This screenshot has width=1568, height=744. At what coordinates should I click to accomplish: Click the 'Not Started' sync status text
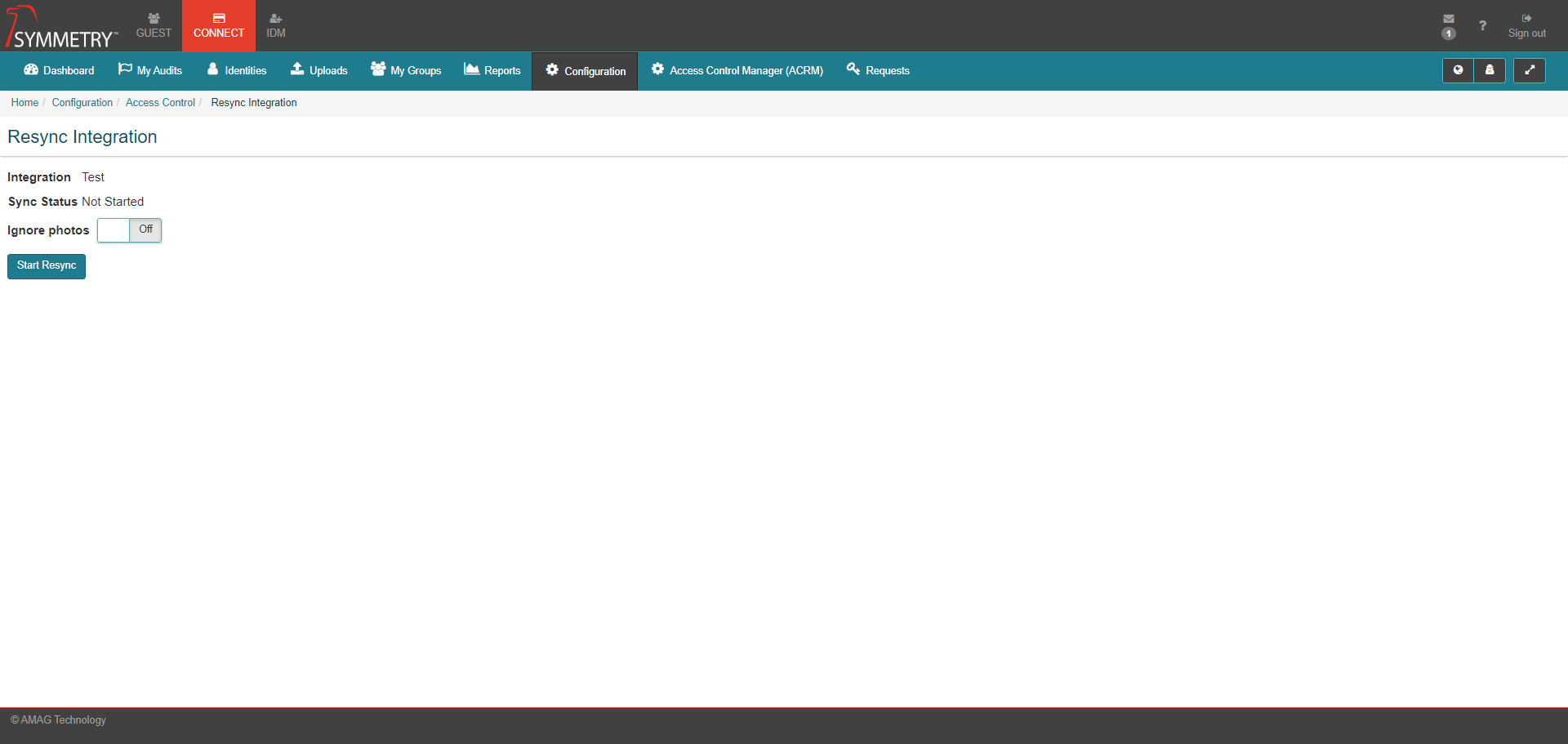coord(113,202)
